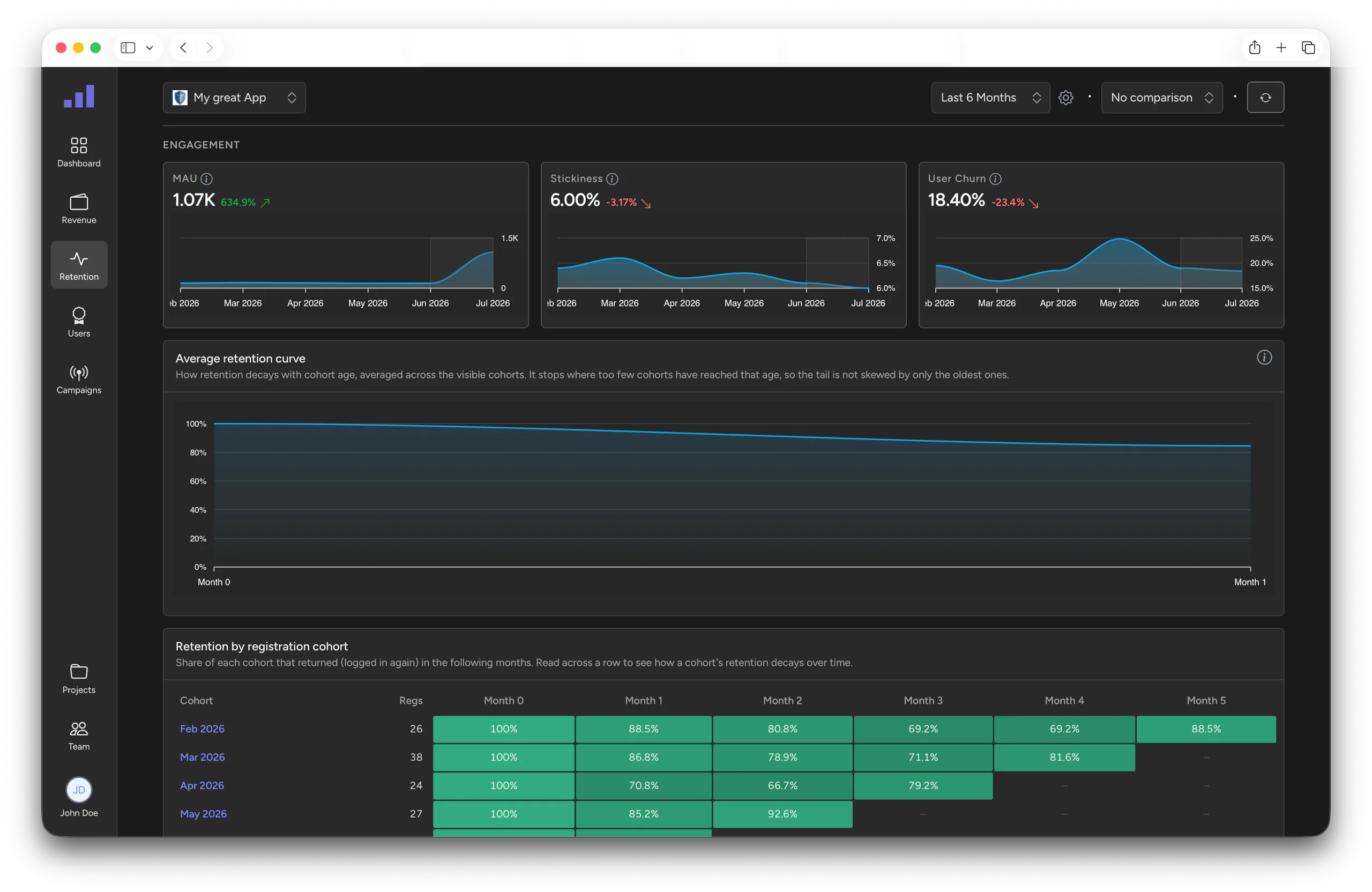This screenshot has height=892, width=1372.
Task: Toggle the browser sidebar panel icon
Action: 128,48
